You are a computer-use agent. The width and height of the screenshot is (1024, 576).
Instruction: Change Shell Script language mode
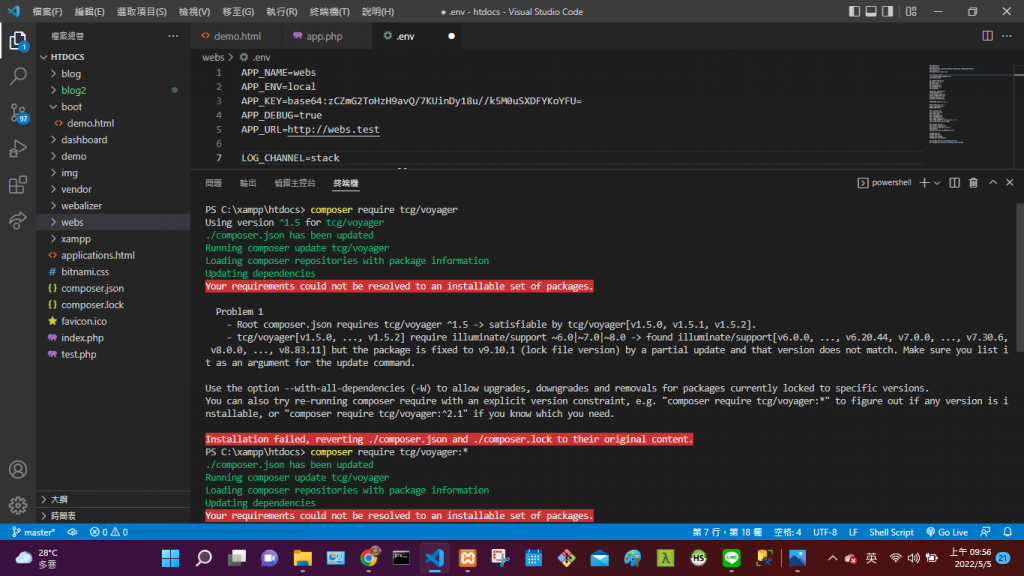point(891,532)
